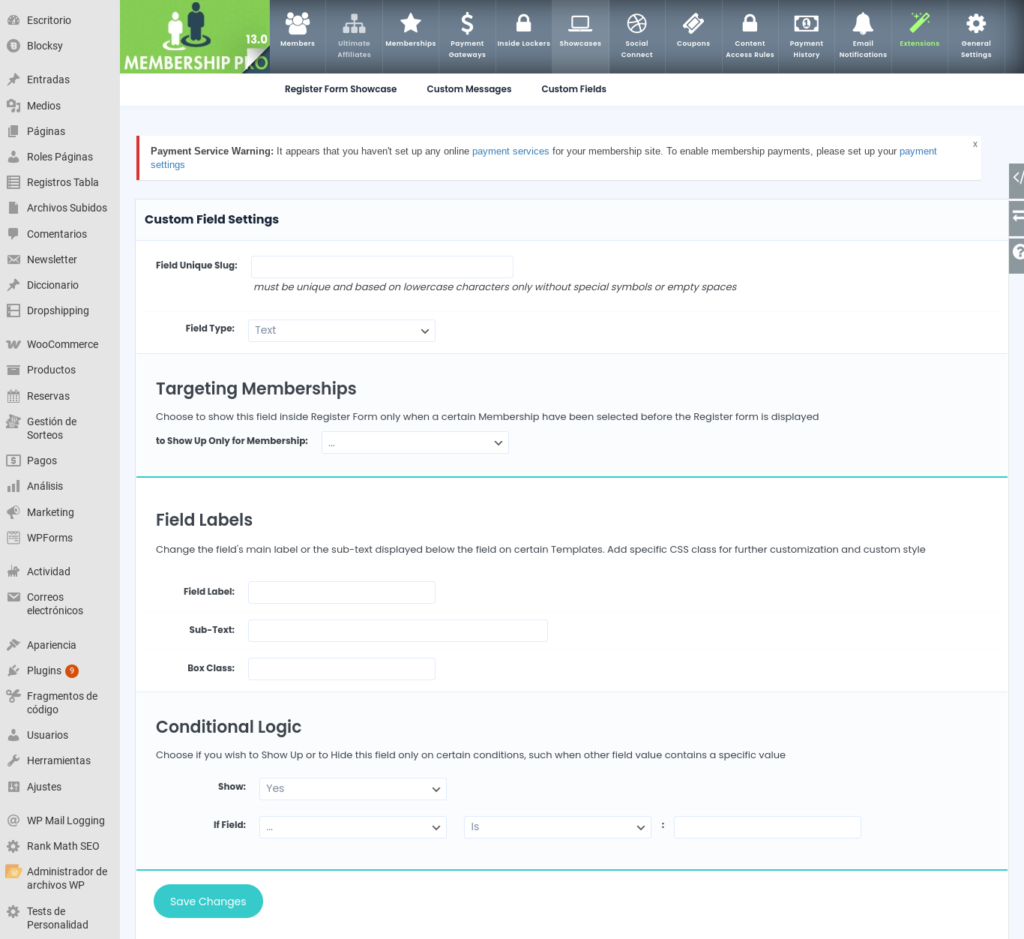This screenshot has height=939, width=1024.
Task: Focus the Field Label input
Action: coord(342,592)
